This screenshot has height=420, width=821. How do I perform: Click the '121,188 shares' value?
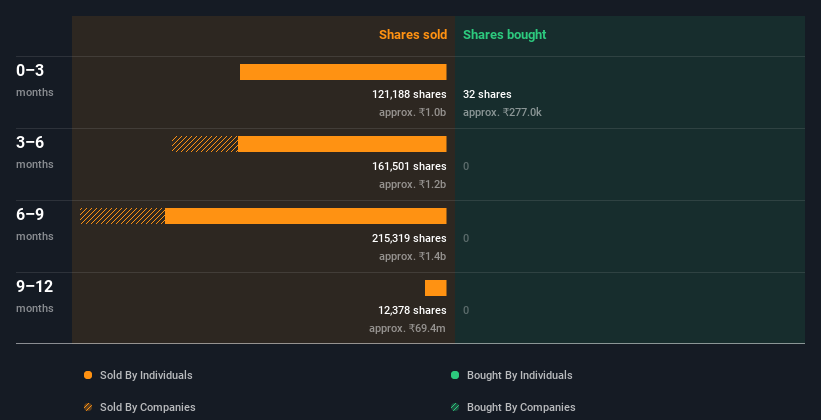[409, 94]
